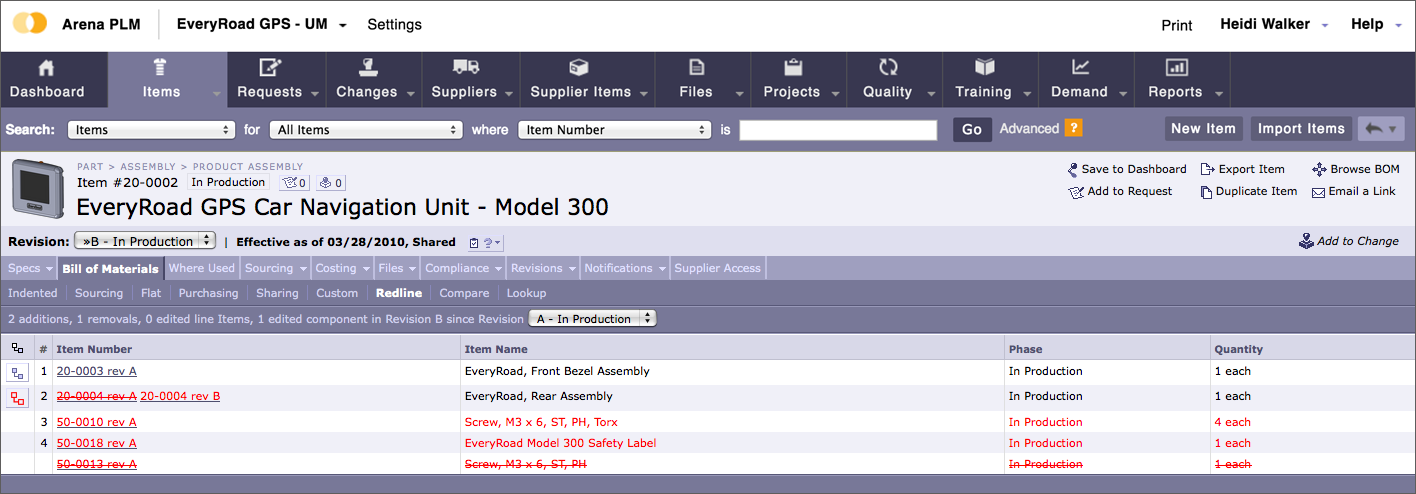Click the clipboard icon after Effective date
Image resolution: width=1416 pixels, height=494 pixels.
(x=476, y=242)
